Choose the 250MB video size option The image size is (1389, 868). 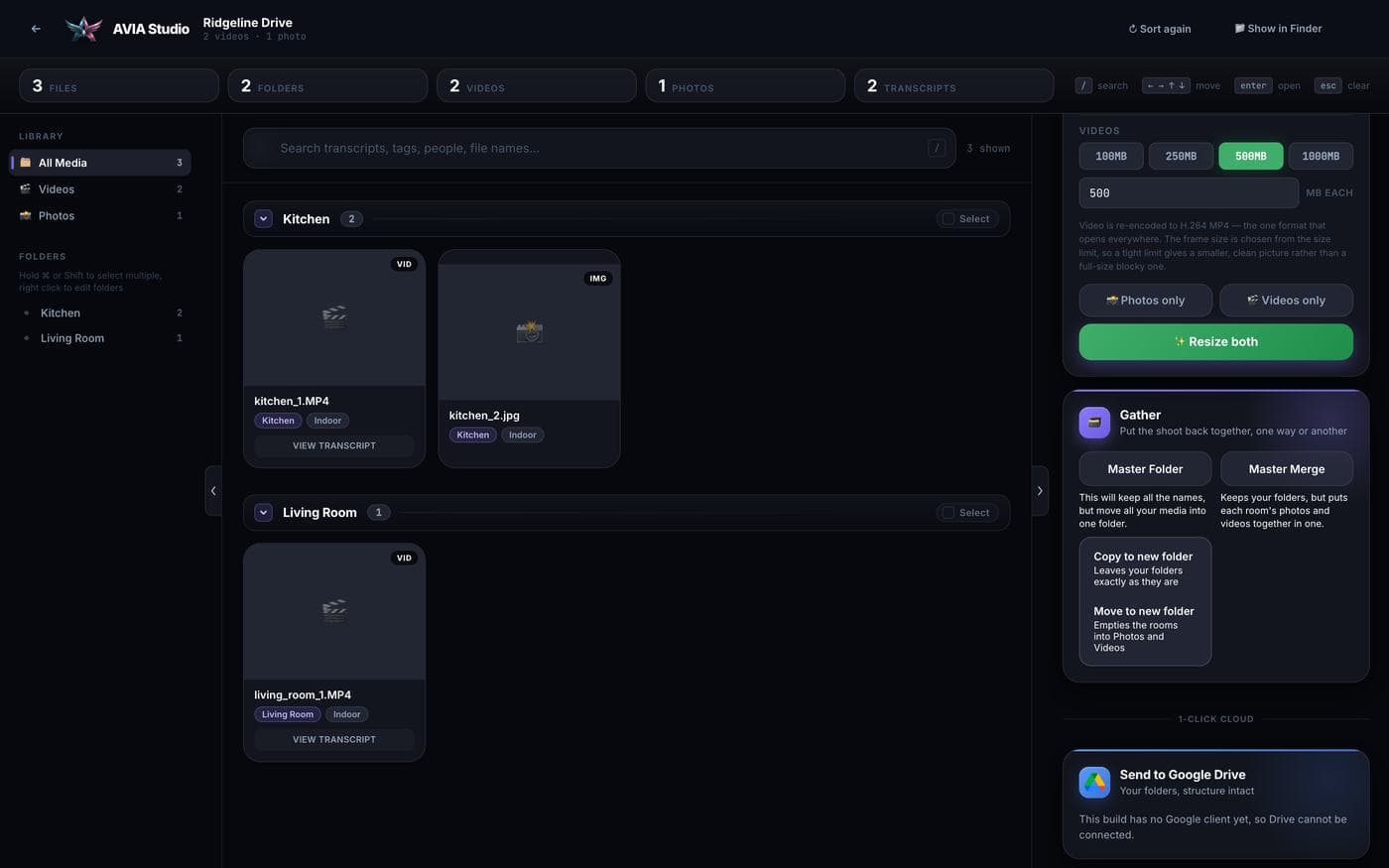coord(1181,156)
